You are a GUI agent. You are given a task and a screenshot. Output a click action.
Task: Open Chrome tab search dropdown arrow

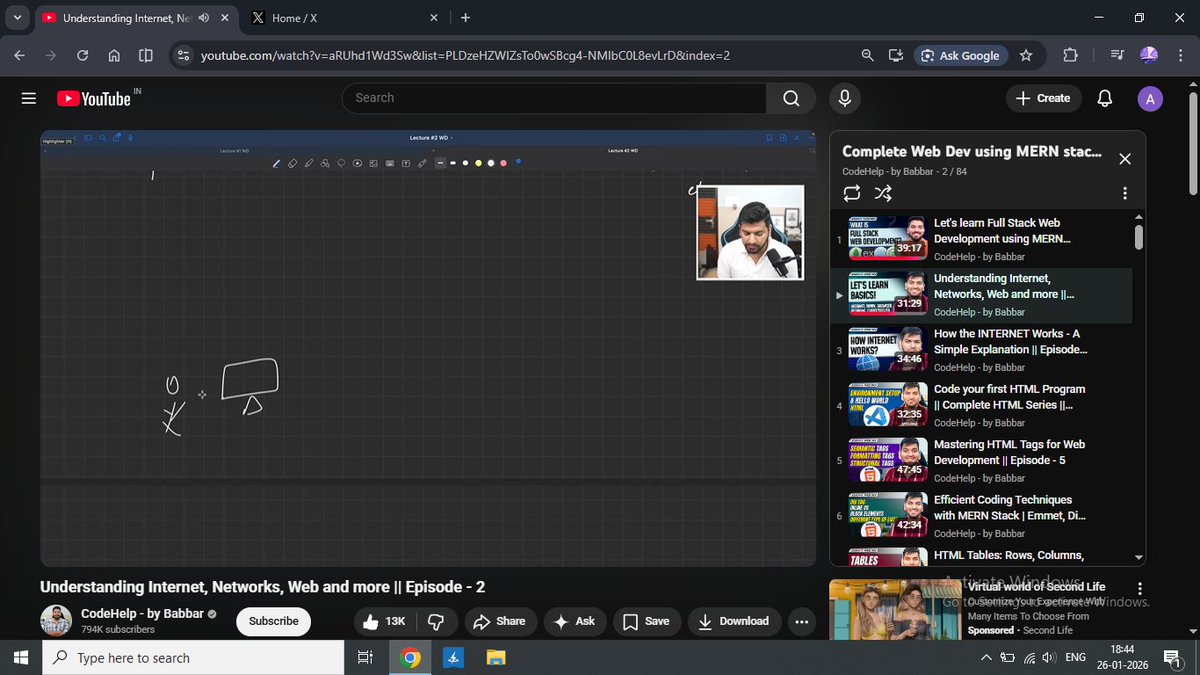(x=17, y=18)
